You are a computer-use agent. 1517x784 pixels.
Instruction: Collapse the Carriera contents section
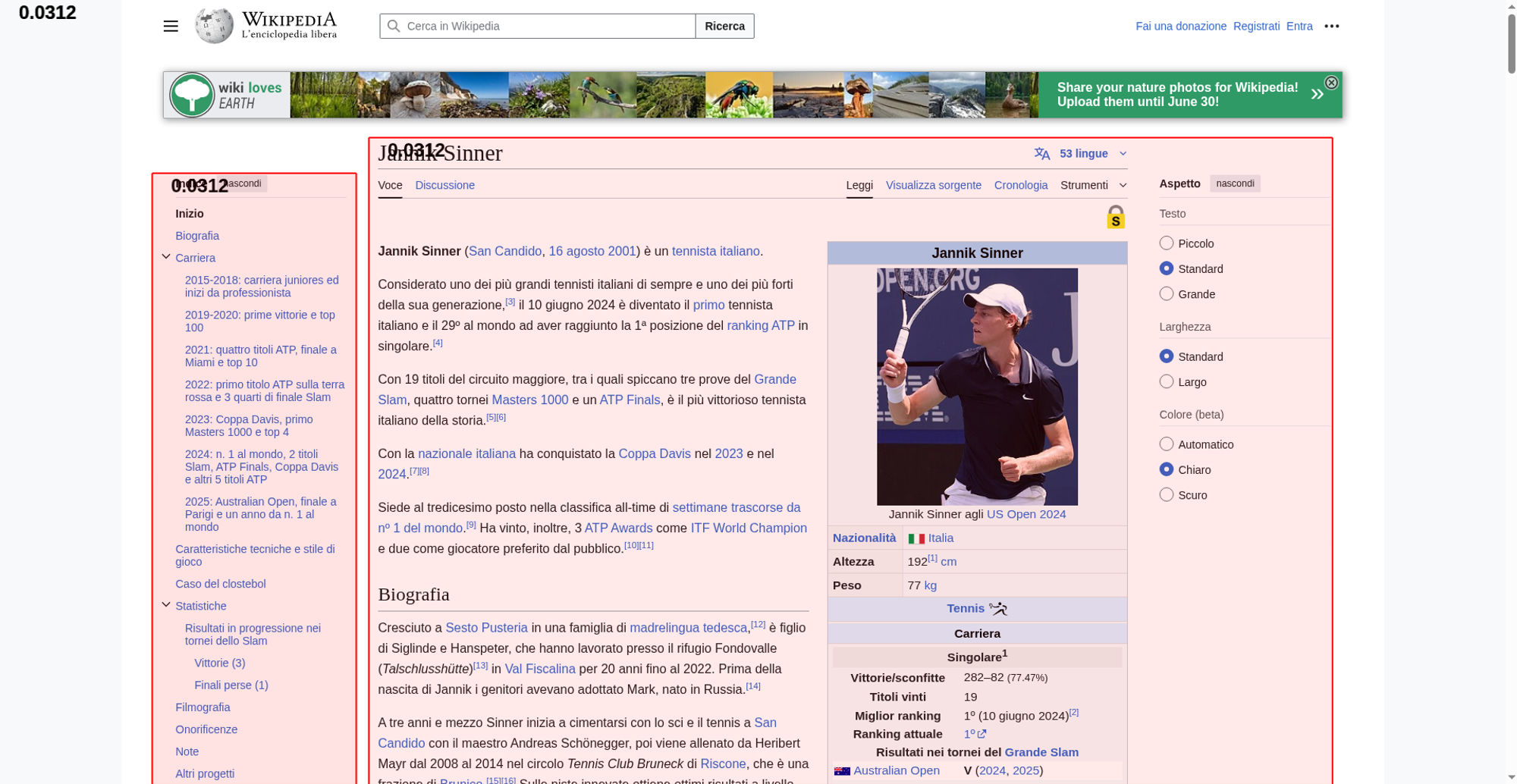coord(166,257)
